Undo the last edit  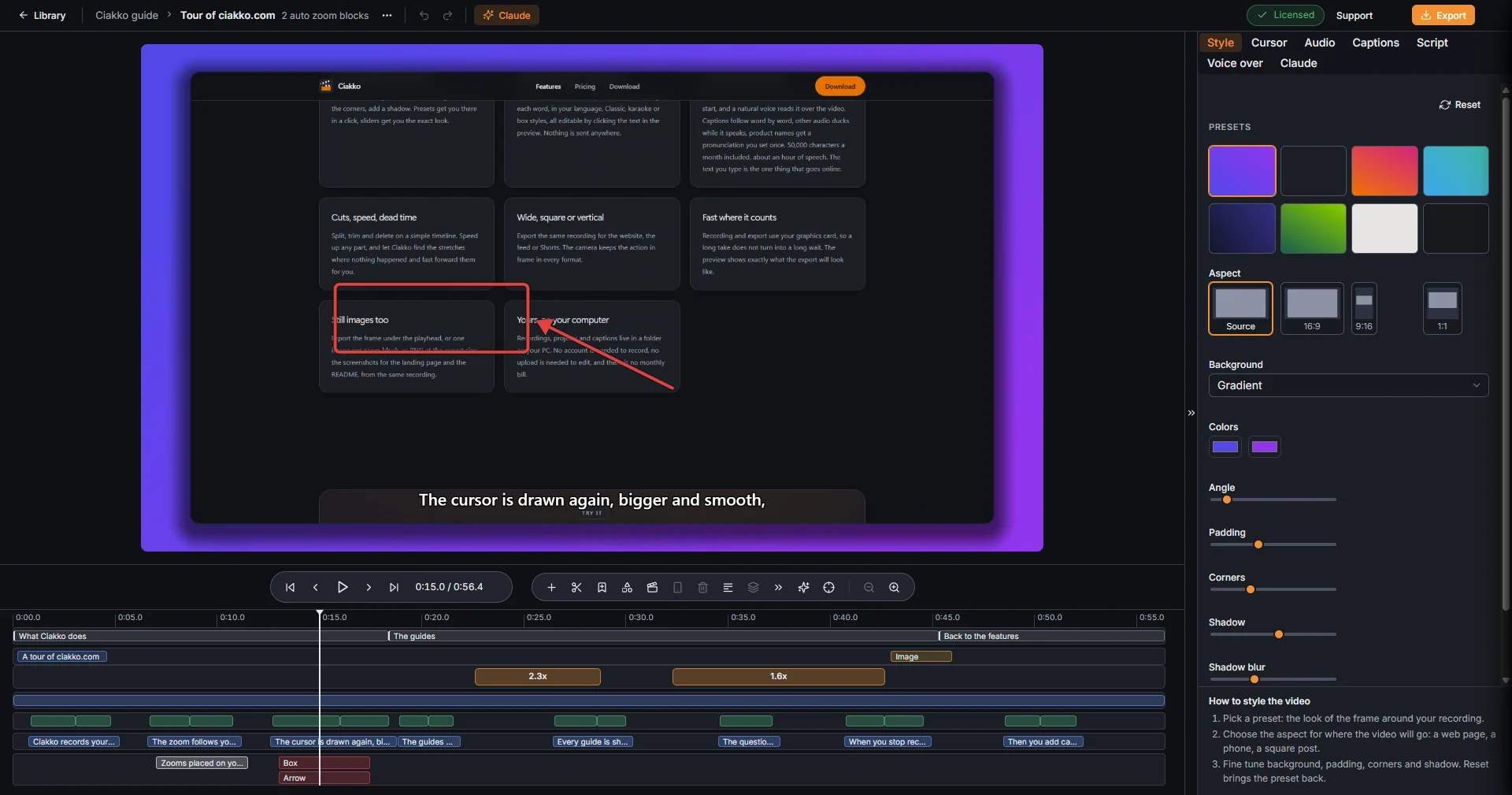pos(424,16)
